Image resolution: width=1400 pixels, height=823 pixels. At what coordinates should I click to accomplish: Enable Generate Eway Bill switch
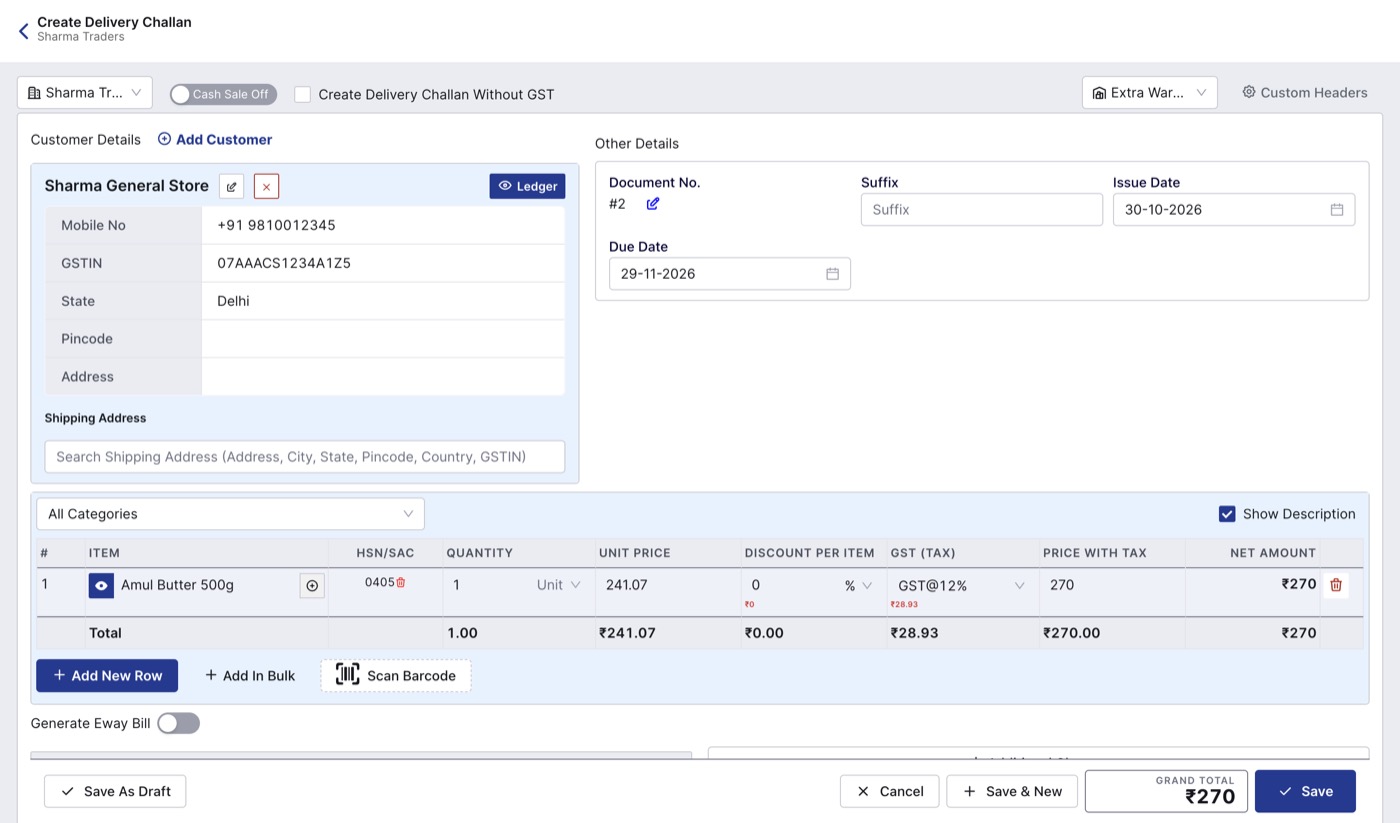coord(178,723)
